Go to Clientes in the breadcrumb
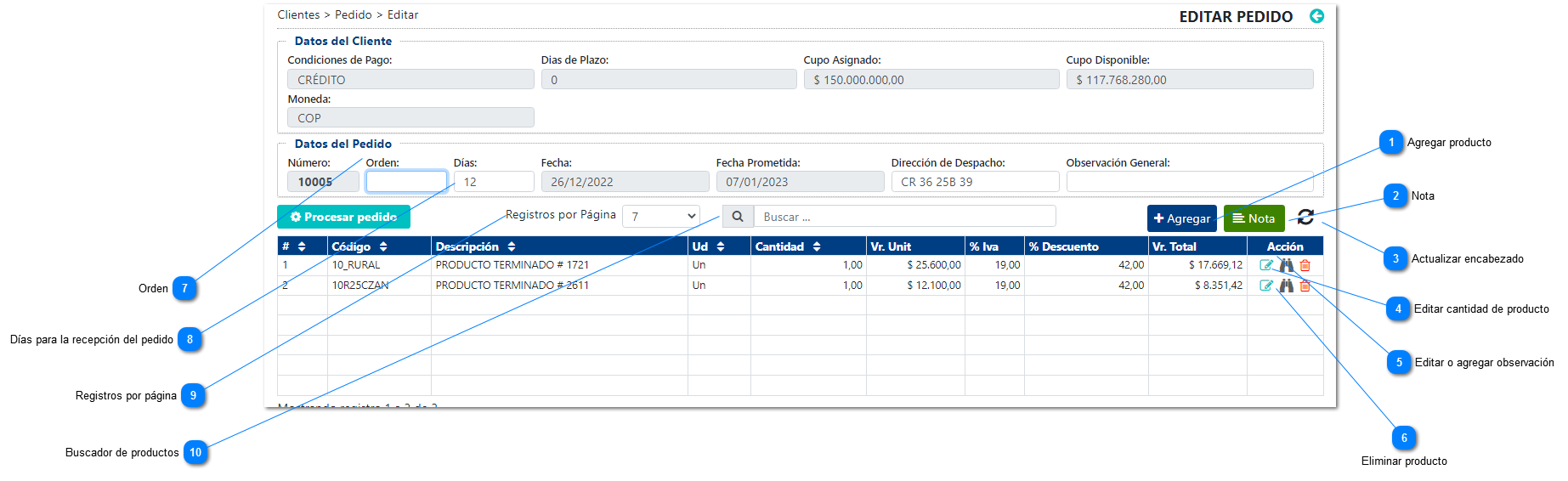This screenshot has height=481, width=1568. coord(298,15)
